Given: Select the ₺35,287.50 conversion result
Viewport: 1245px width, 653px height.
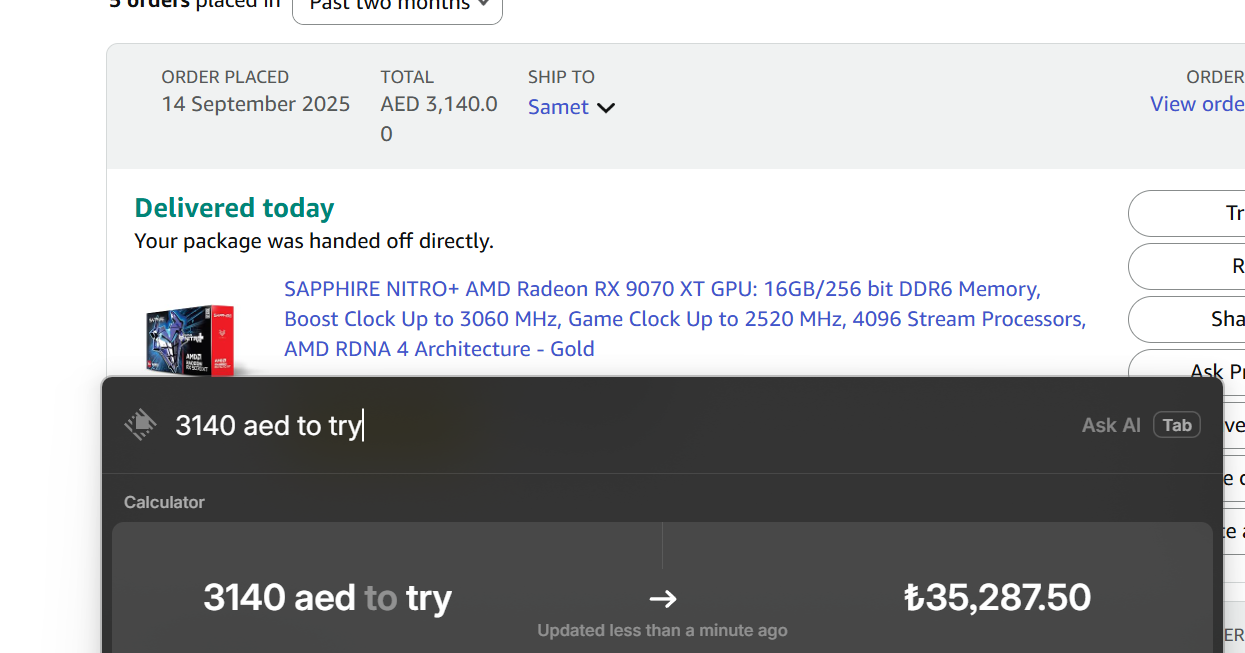Looking at the screenshot, I should click(x=997, y=597).
